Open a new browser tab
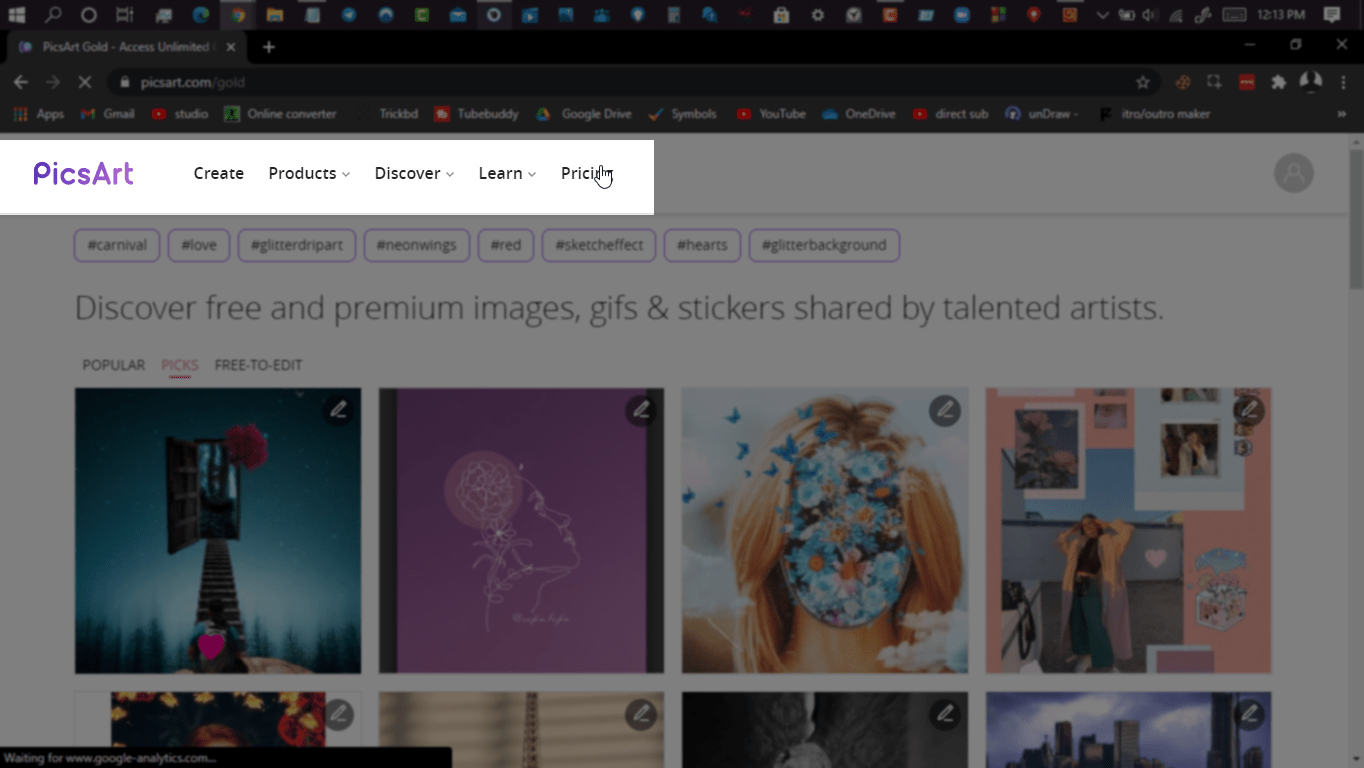 click(x=268, y=47)
